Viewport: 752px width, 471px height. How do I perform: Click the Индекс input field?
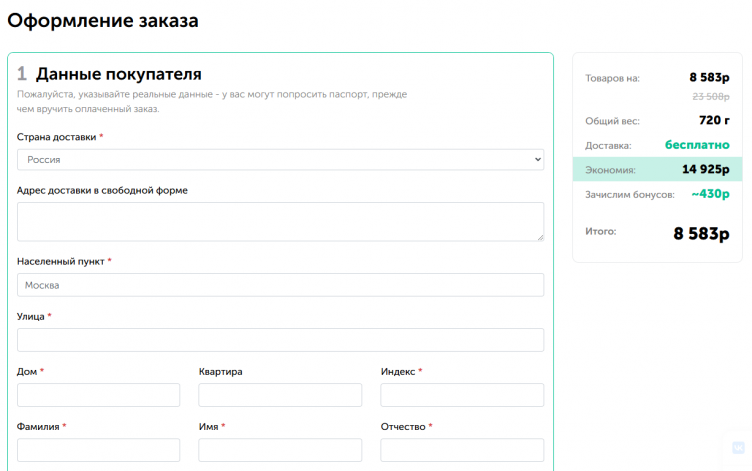[462, 395]
